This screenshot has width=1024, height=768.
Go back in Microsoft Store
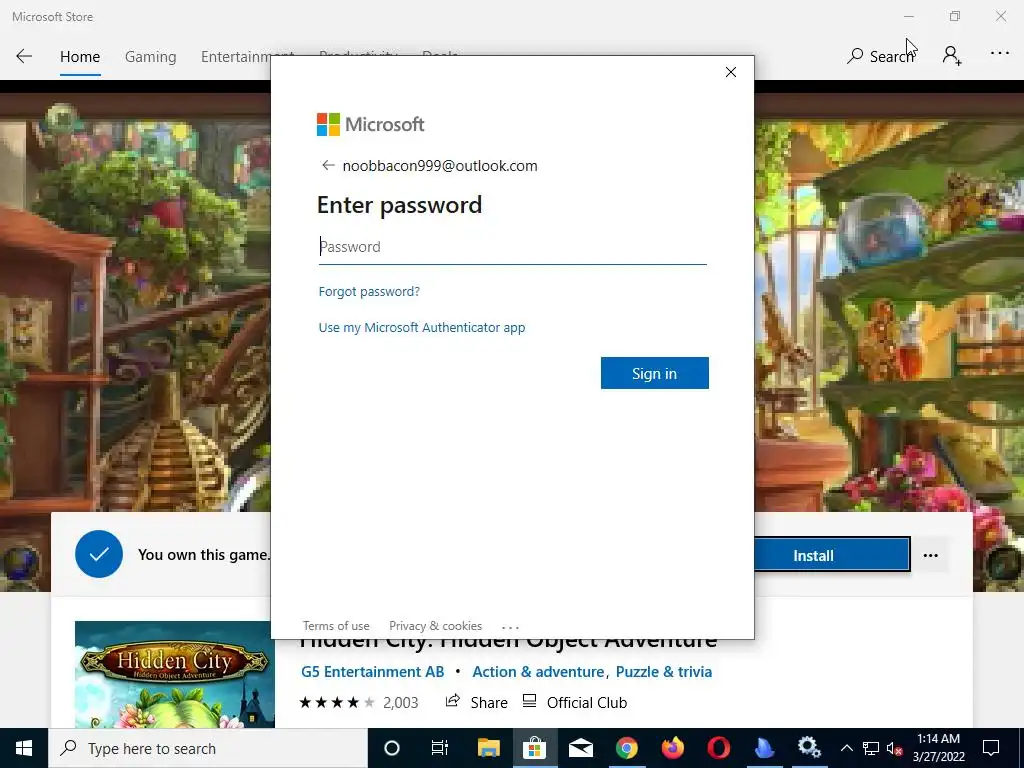[24, 56]
